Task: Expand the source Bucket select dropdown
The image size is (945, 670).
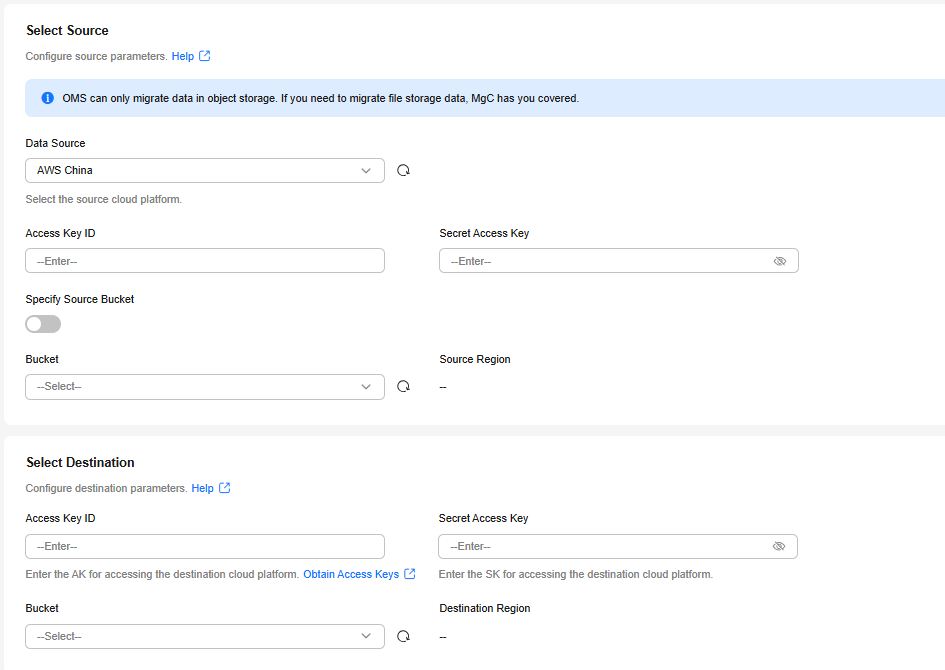Action: 205,387
